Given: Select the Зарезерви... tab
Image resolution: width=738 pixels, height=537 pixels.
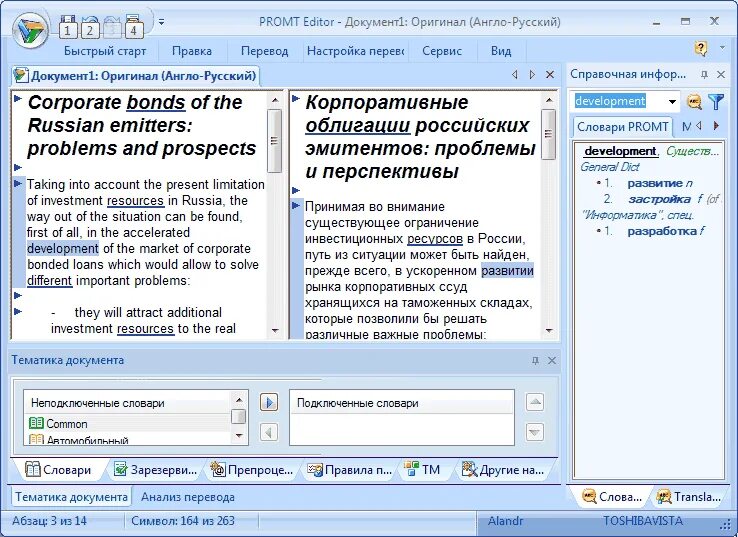Looking at the screenshot, I should tap(156, 470).
